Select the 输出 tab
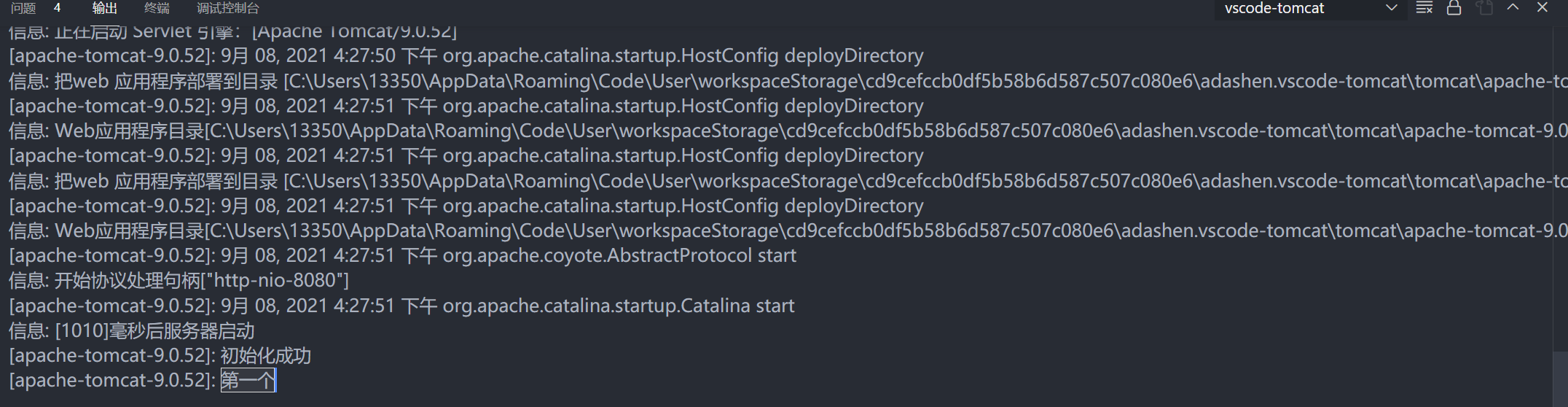 (x=105, y=8)
